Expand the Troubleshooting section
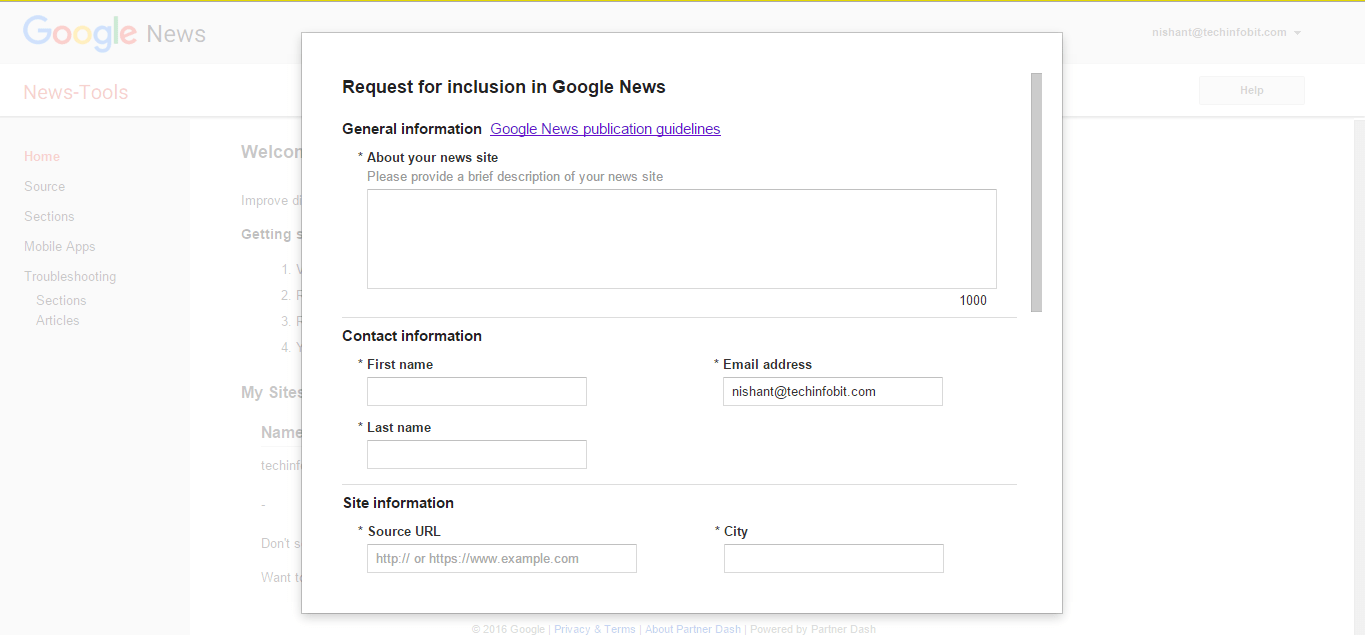This screenshot has width=1365, height=635. [x=69, y=276]
